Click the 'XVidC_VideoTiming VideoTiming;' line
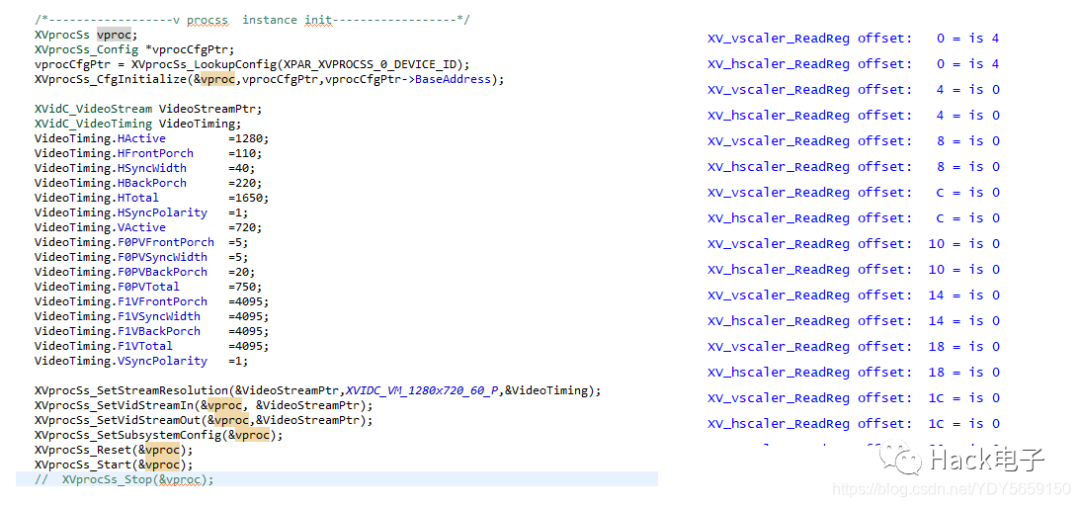Viewport: 1080px width, 507px height. pos(138,124)
